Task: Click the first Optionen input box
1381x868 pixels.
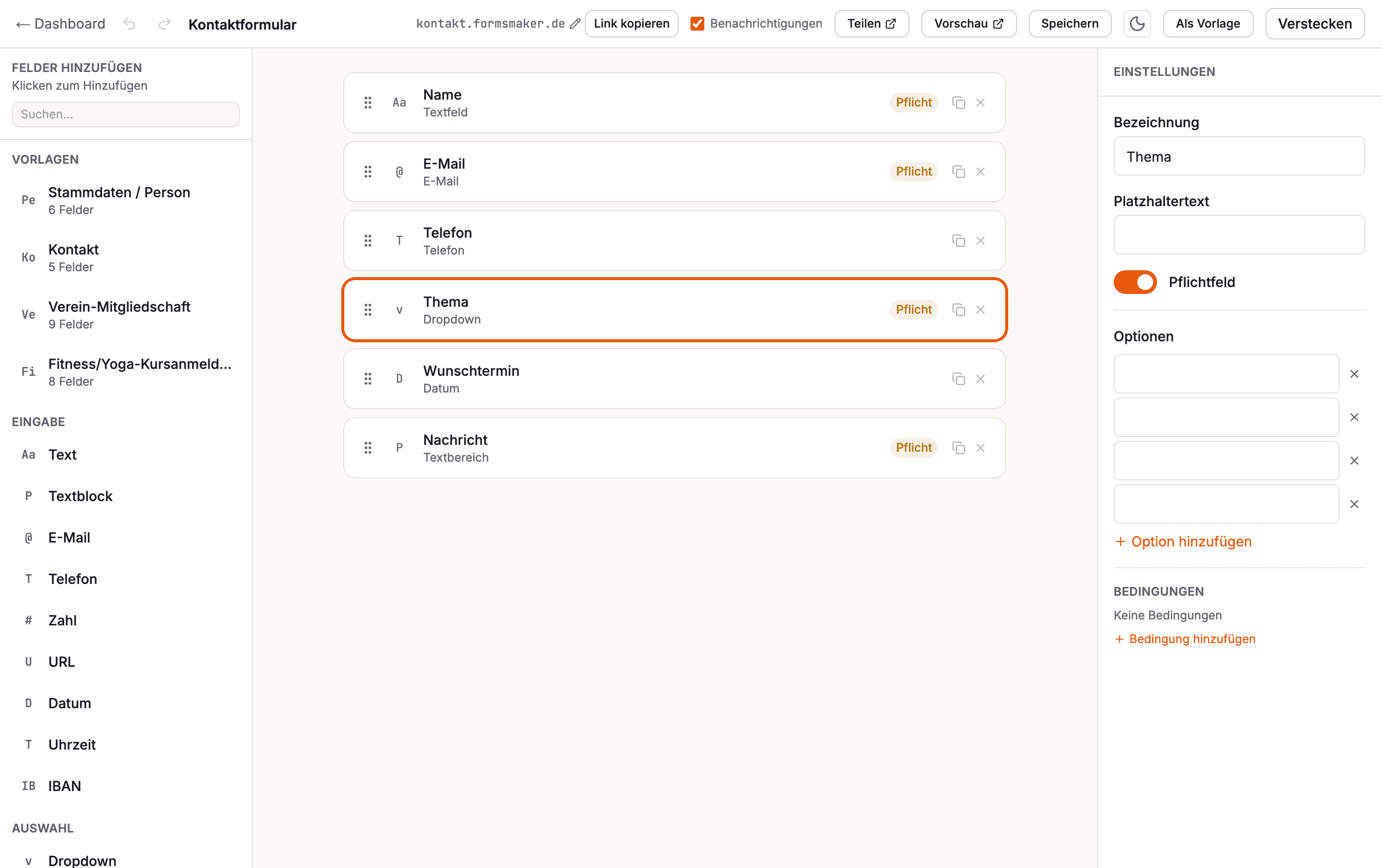Action: click(x=1226, y=374)
